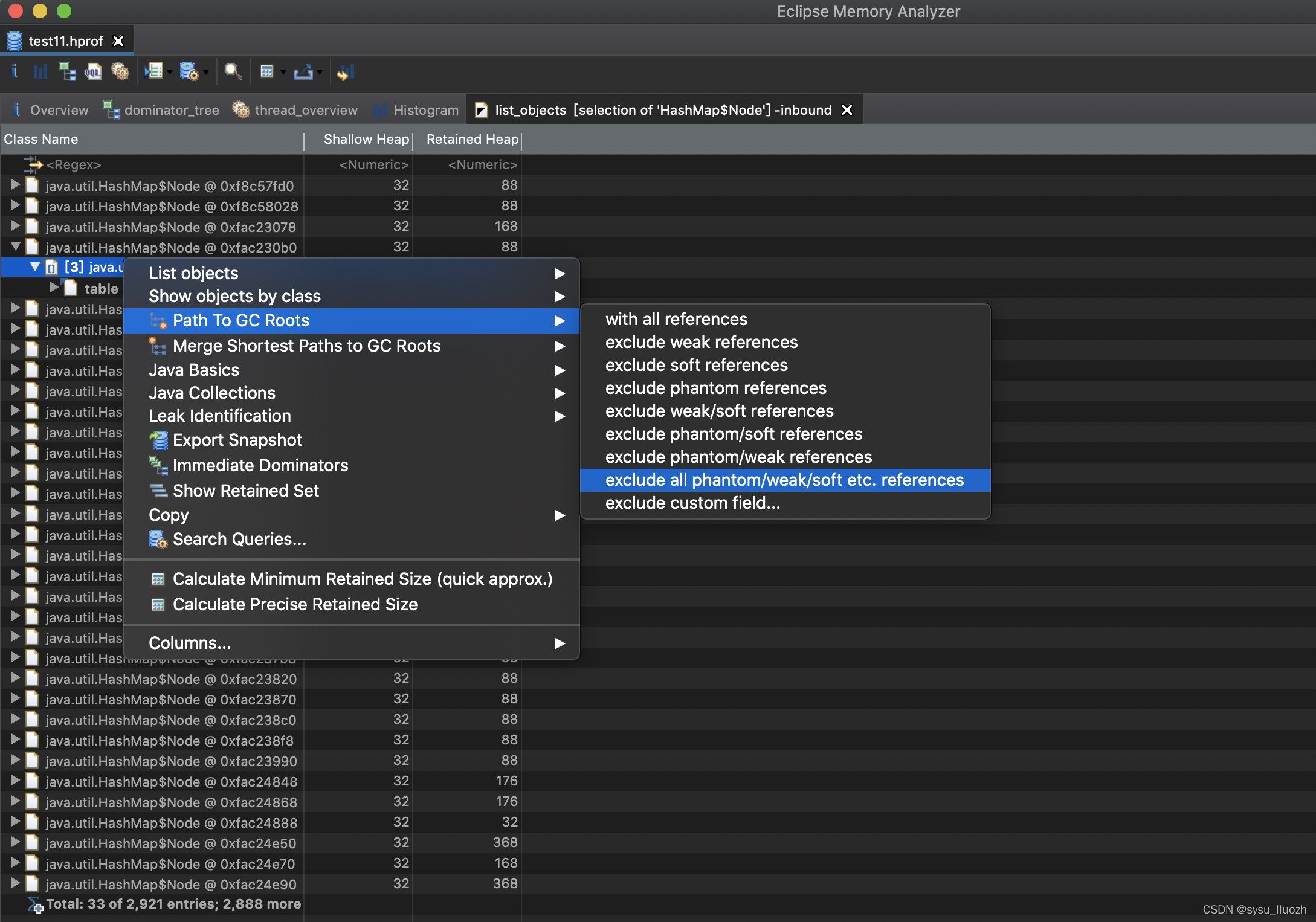Sort by the Retained Heap column header
The image size is (1316, 922).
tap(468, 140)
